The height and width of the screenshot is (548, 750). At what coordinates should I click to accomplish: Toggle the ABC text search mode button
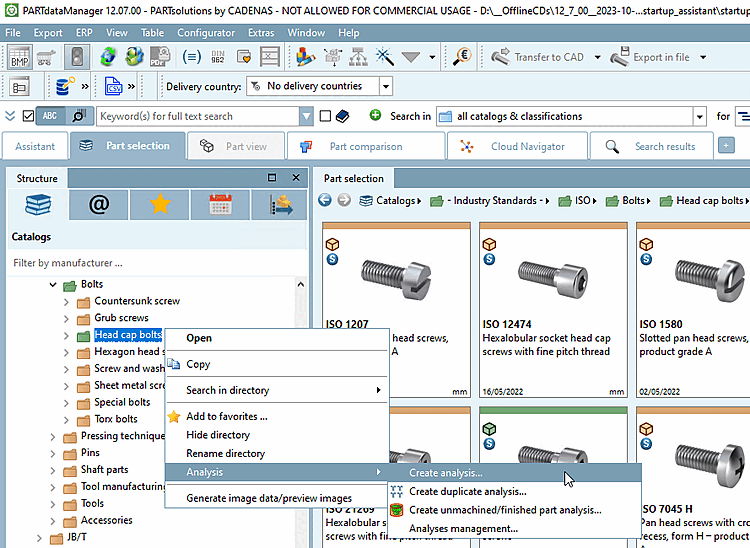click(49, 116)
